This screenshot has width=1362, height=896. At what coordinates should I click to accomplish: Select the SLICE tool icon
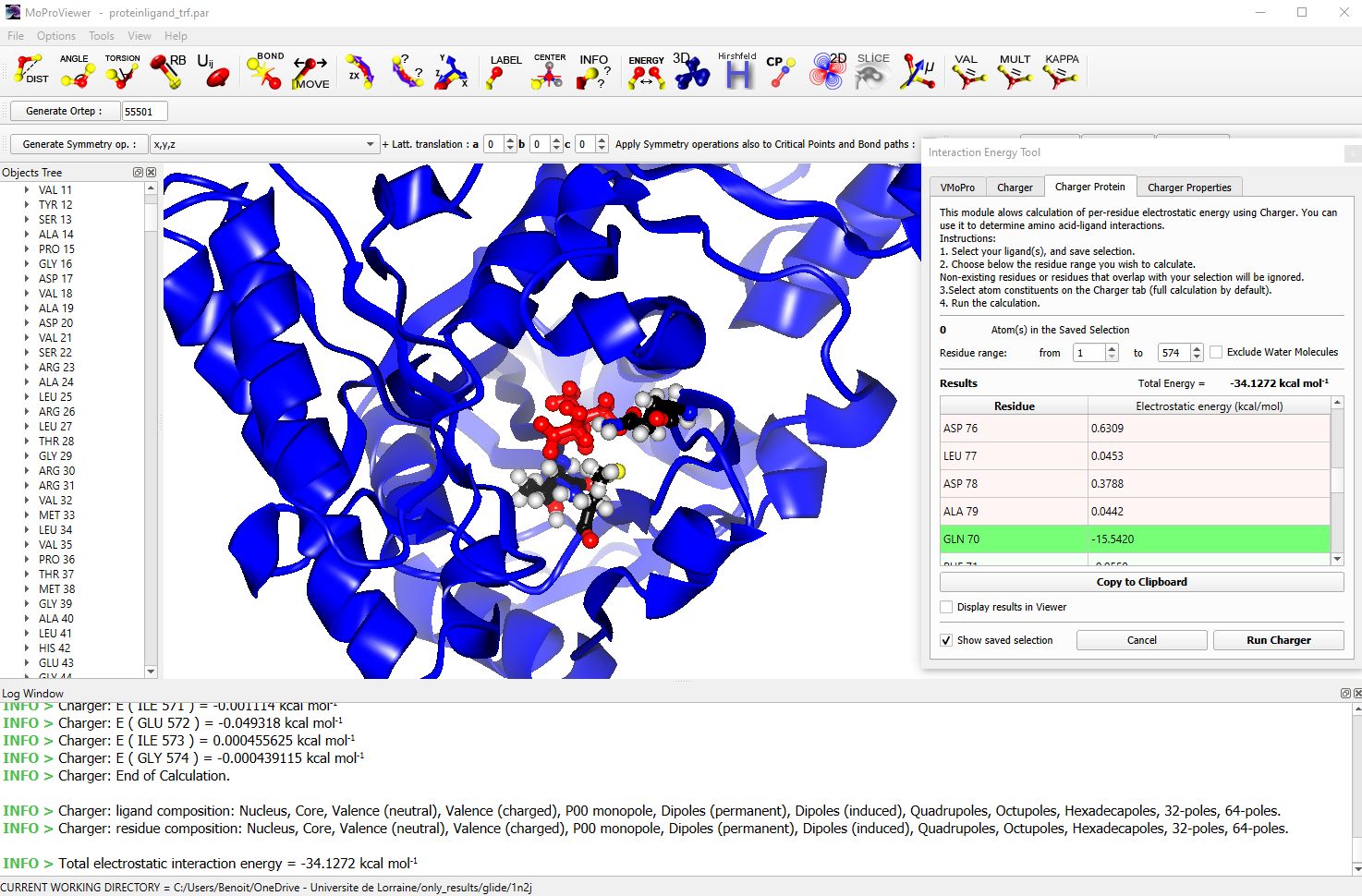point(871,70)
